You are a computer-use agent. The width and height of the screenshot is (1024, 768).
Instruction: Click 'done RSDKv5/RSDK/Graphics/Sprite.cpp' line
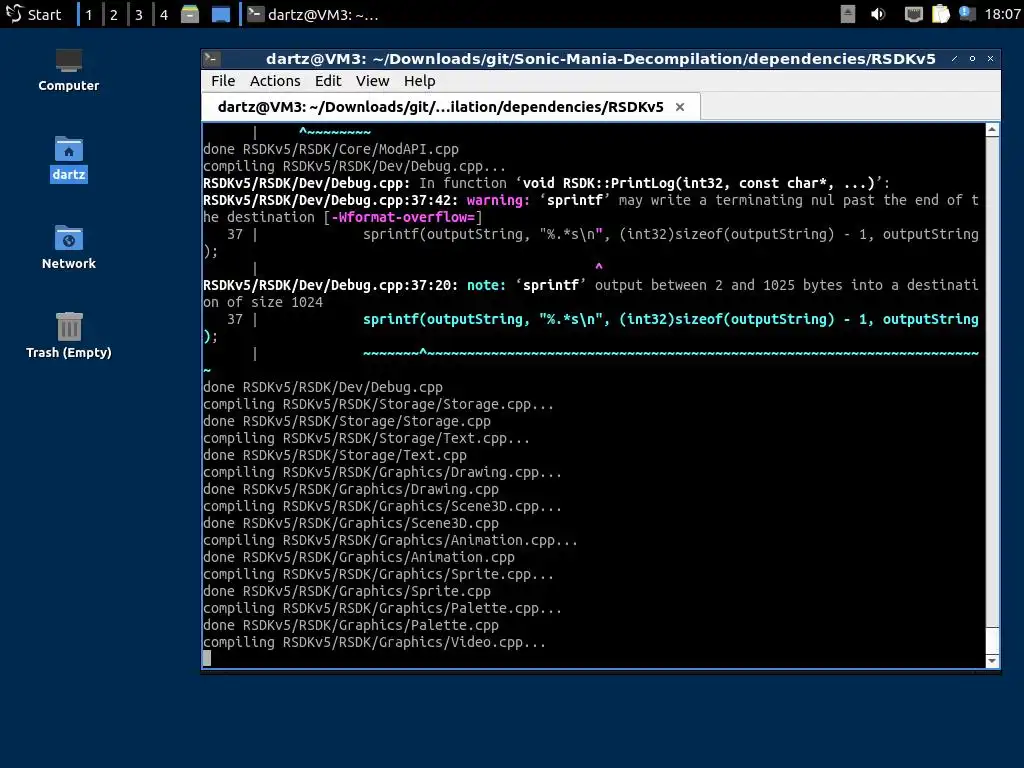coord(347,591)
